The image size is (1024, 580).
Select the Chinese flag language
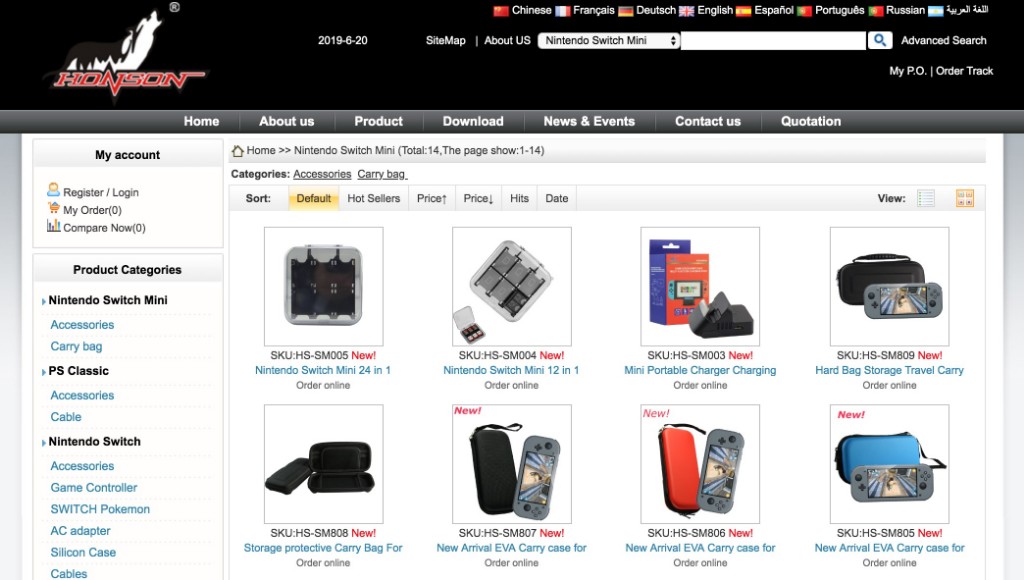point(501,10)
